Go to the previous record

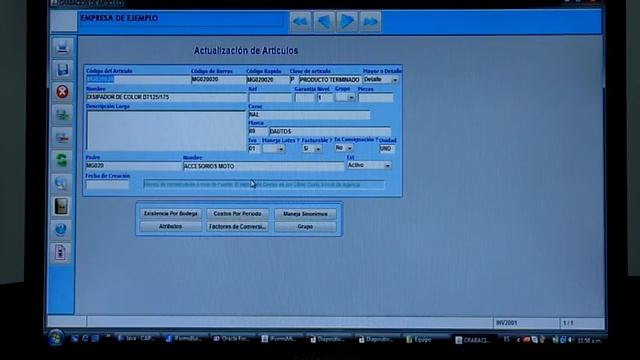(x=324, y=22)
